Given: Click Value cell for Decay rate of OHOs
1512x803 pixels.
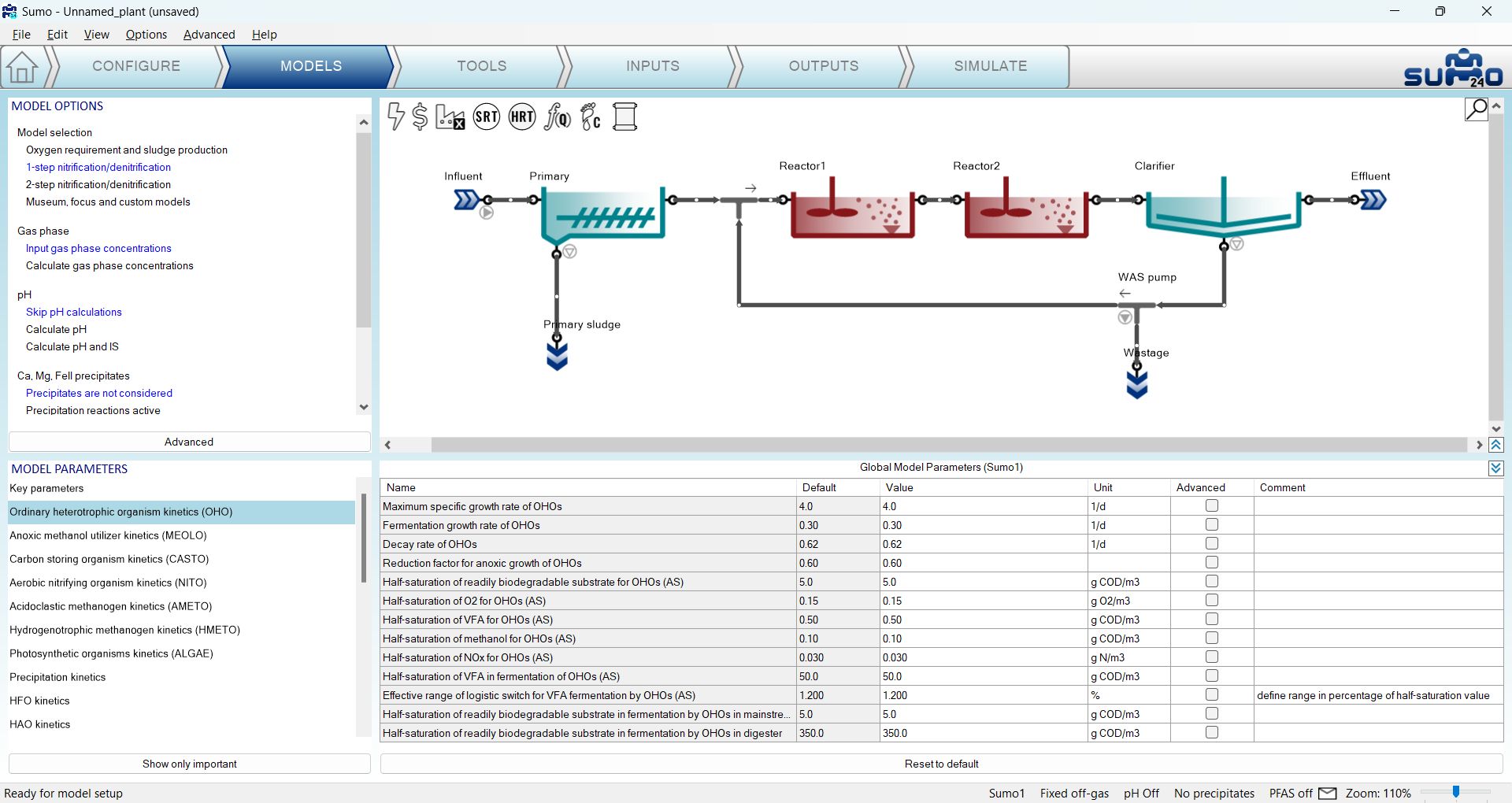Looking at the screenshot, I should coord(984,544).
